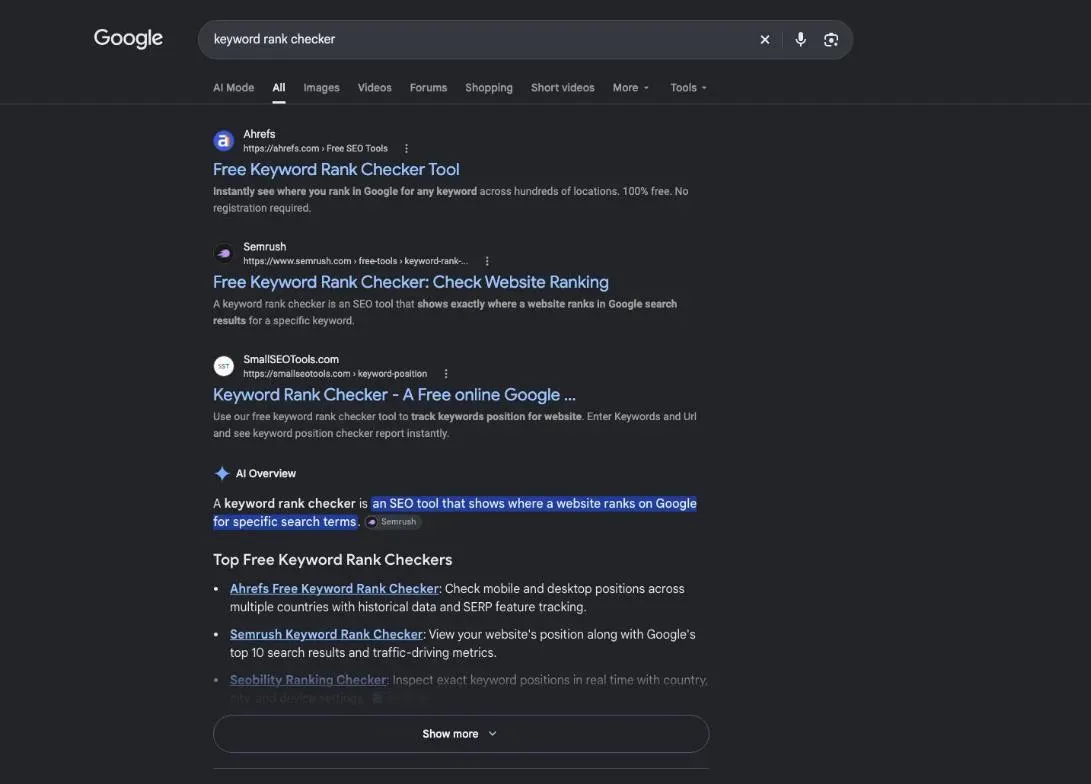The image size is (1091, 784).
Task: Click the ahrefs.com Free SEO Tools URL
Action: pos(315,149)
